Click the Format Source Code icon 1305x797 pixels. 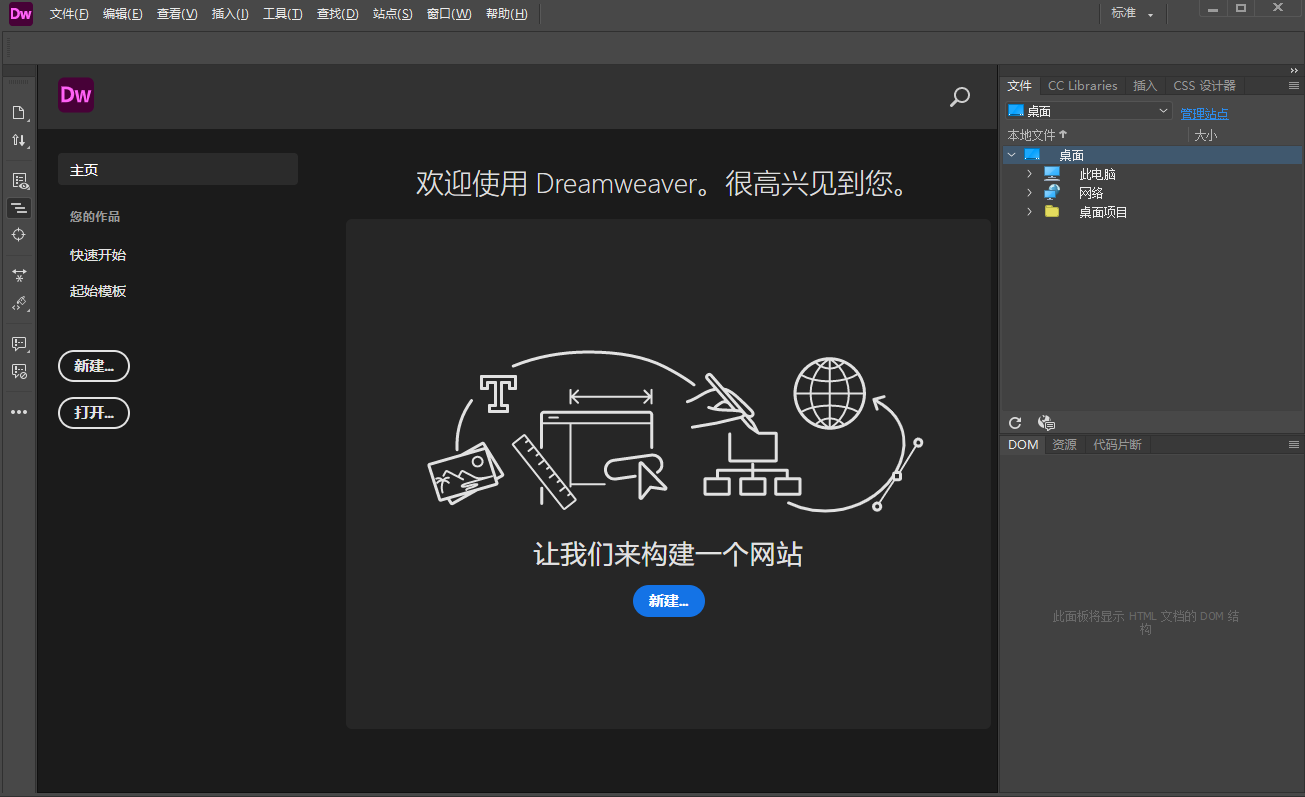[x=19, y=304]
